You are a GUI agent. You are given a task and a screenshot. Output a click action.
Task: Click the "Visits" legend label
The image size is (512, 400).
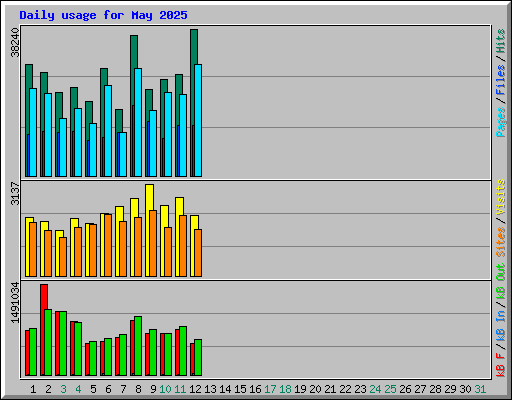[x=500, y=197]
